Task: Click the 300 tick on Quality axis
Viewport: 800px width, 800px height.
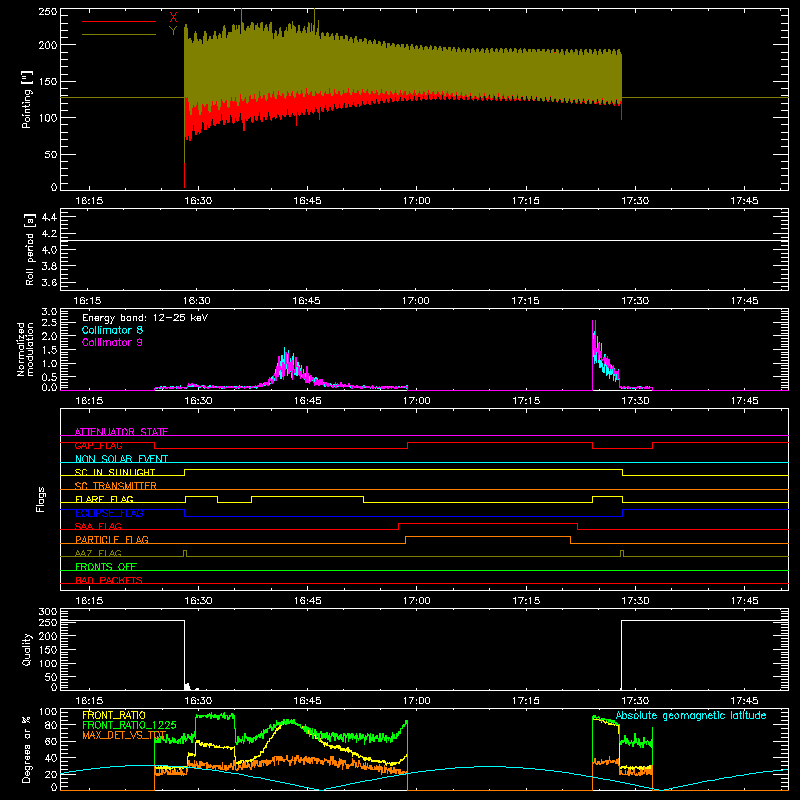Action: (x=47, y=612)
